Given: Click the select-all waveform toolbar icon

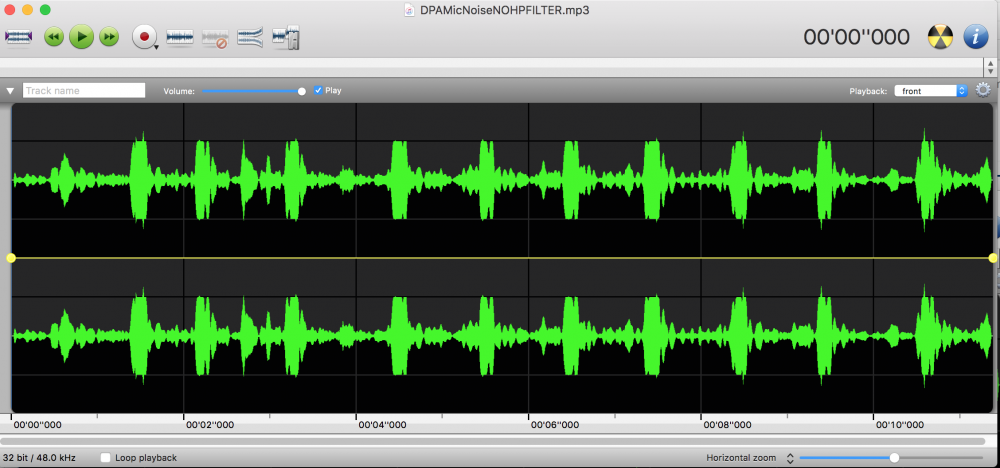Looking at the screenshot, I should click(18, 37).
